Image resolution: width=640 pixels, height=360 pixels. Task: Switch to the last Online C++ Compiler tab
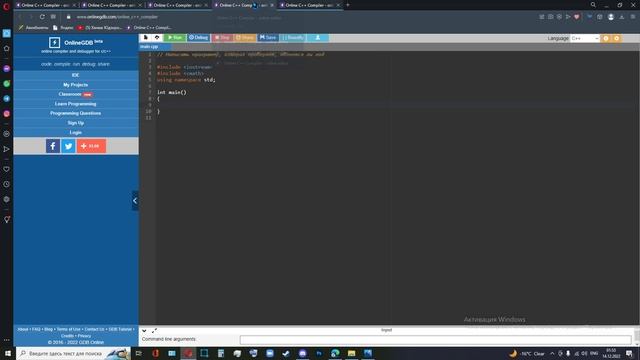coord(310,5)
